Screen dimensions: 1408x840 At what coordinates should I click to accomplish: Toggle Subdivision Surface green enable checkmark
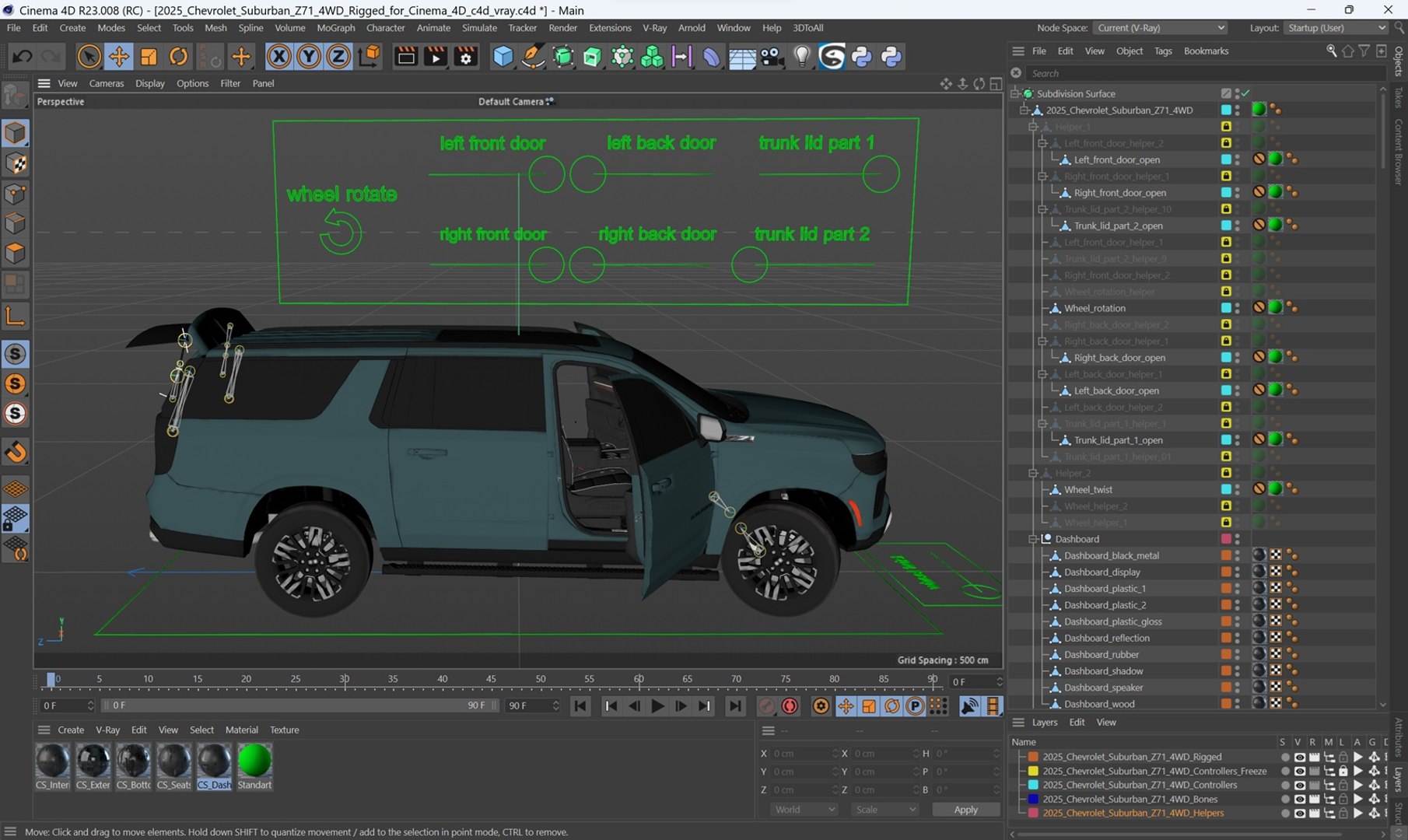[x=1245, y=93]
